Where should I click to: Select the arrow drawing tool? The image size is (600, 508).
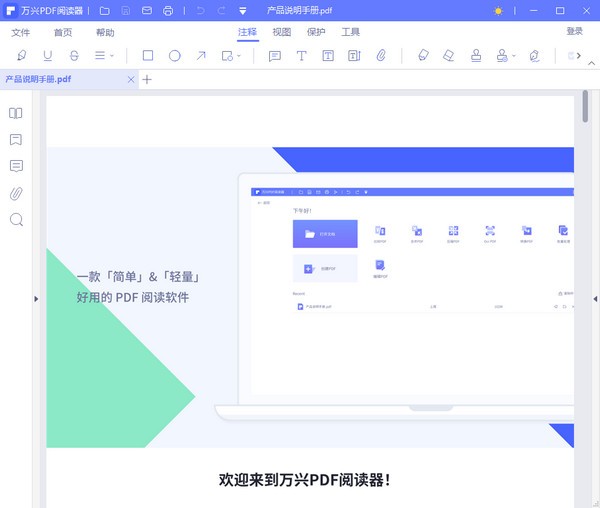click(x=201, y=56)
